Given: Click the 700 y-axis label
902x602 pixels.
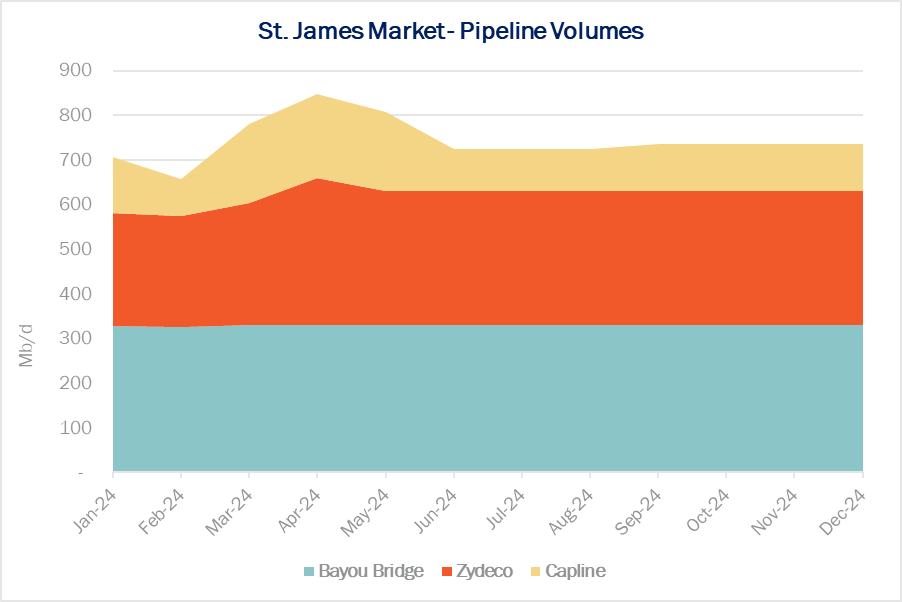Looking at the screenshot, I should click(75, 159).
